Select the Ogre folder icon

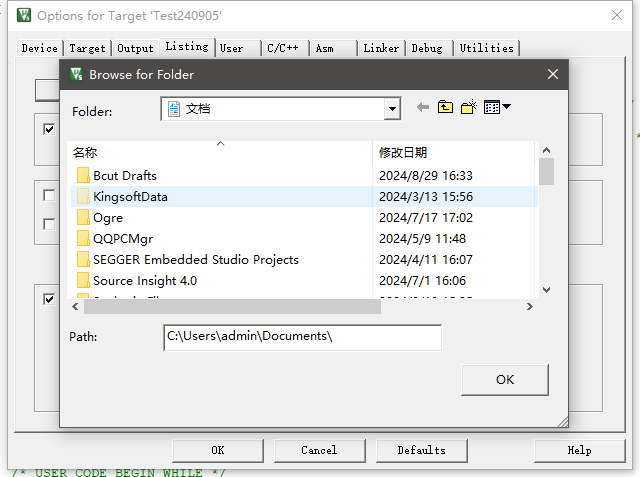pyautogui.click(x=84, y=217)
